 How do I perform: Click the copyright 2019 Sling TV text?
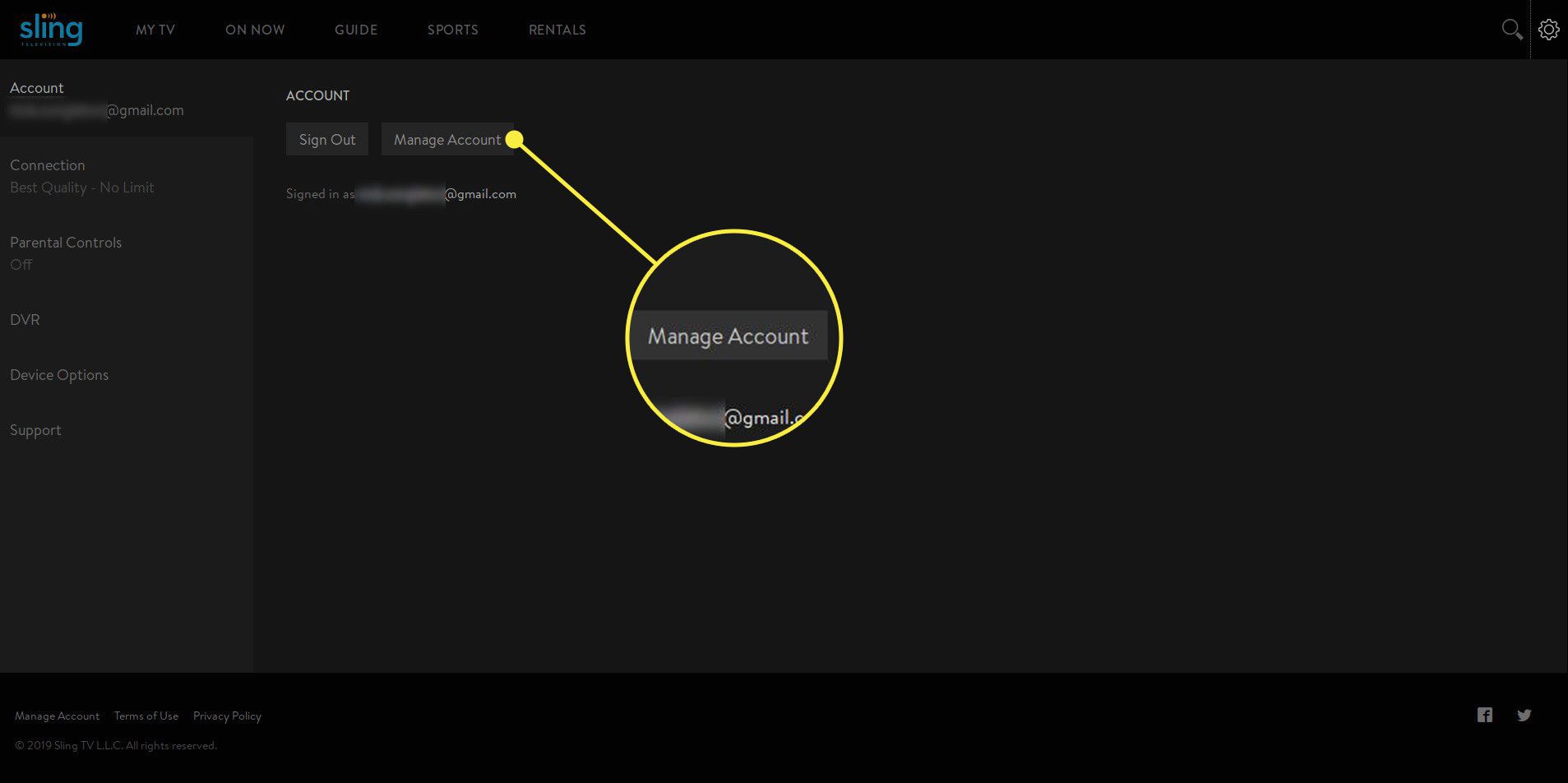pos(116,745)
